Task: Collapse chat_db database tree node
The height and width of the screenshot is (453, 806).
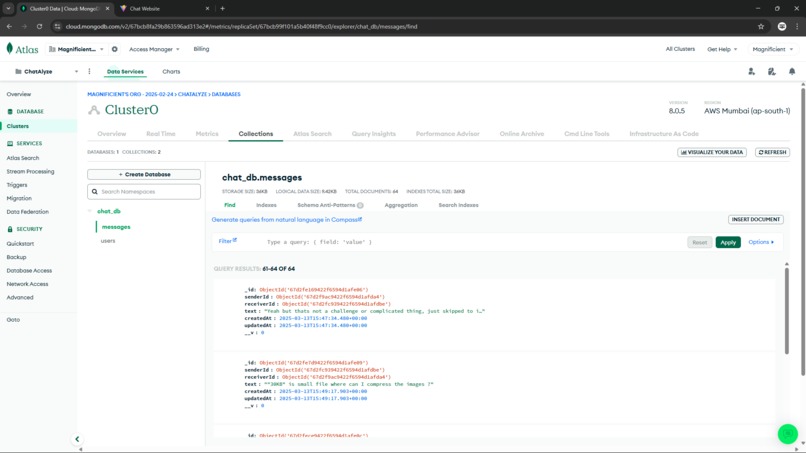Action: 90,211
